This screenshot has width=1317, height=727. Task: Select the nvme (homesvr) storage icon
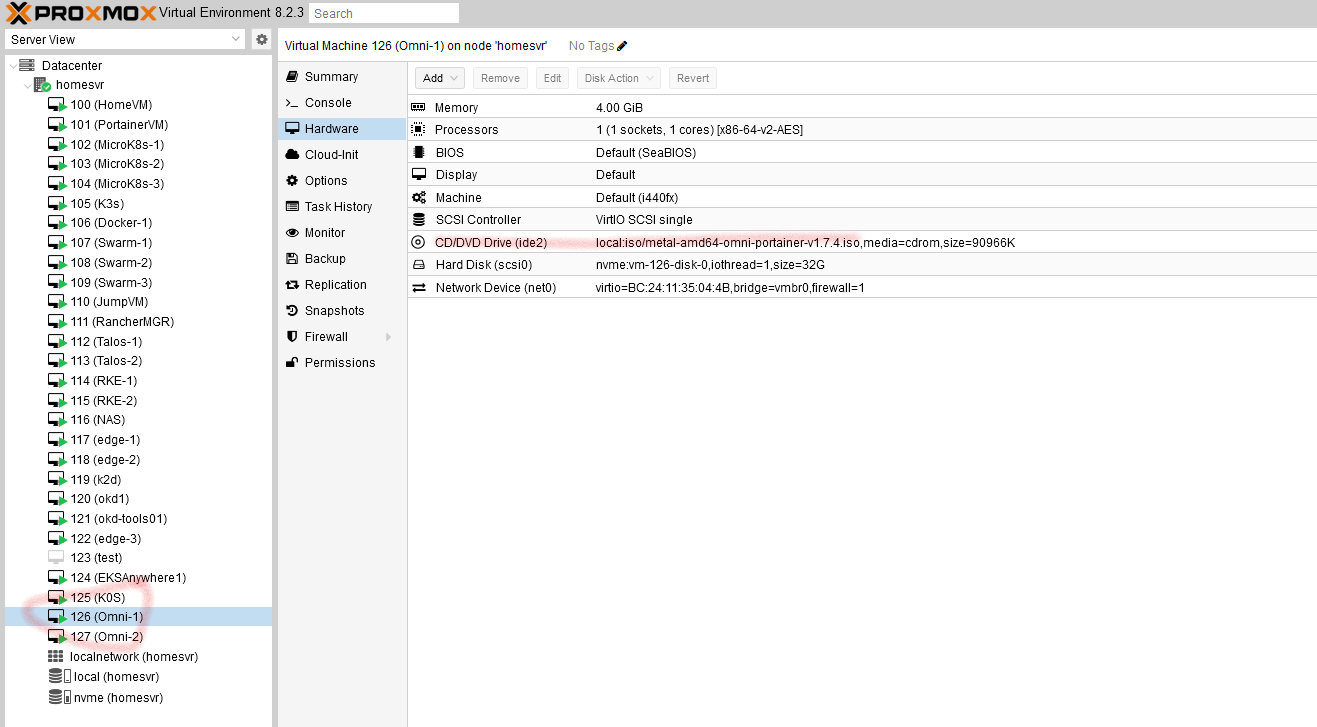(x=60, y=697)
